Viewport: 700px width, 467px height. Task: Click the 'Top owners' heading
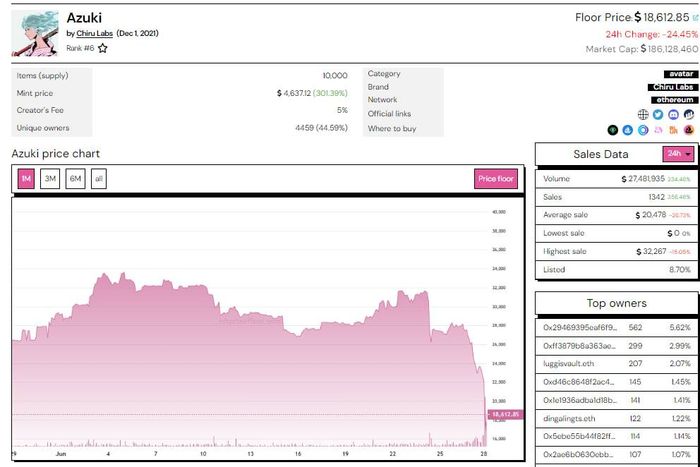pos(617,303)
